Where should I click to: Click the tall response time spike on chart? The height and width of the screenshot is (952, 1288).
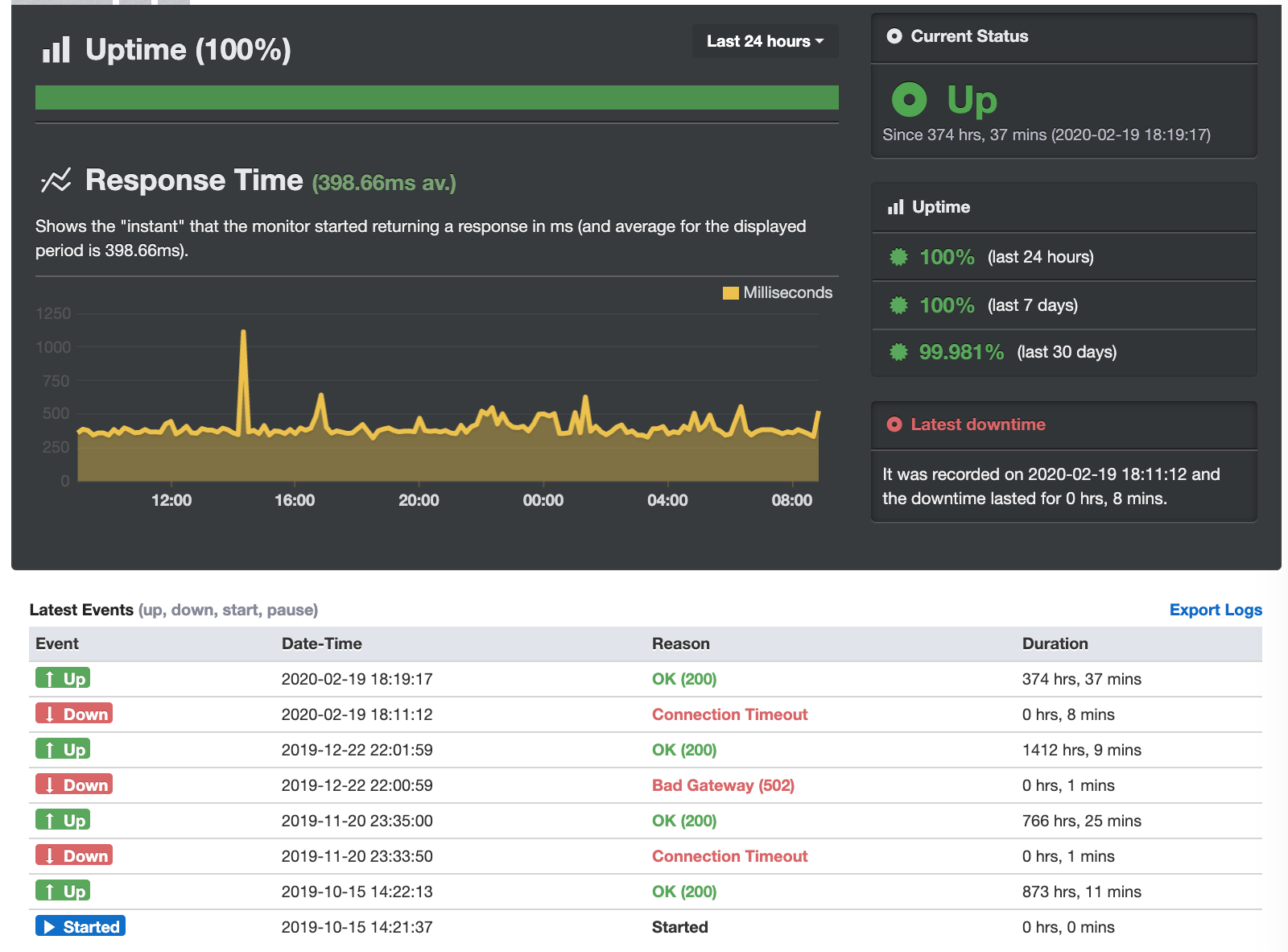[x=243, y=333]
